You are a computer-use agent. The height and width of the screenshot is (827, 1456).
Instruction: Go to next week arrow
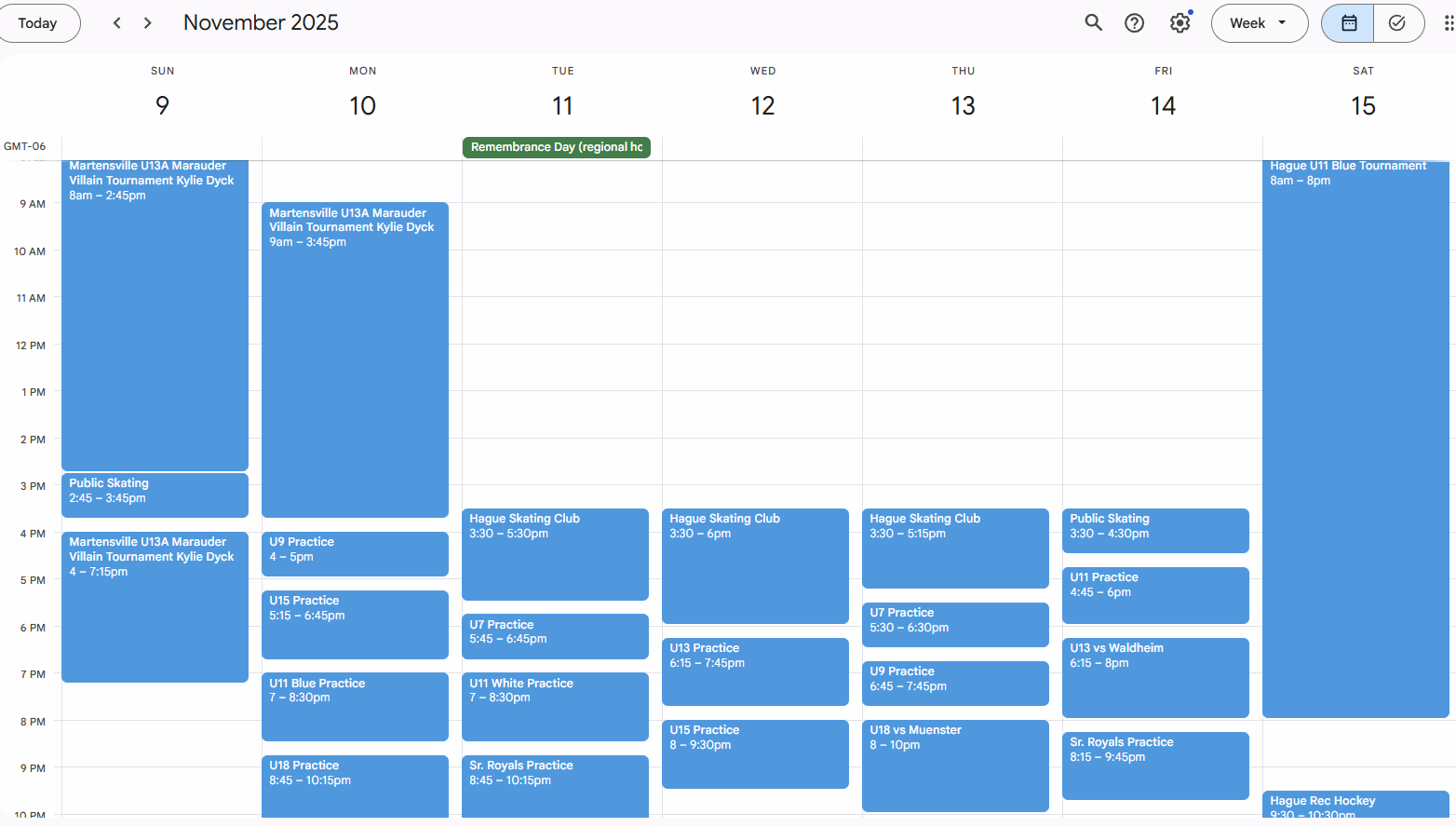coord(148,23)
